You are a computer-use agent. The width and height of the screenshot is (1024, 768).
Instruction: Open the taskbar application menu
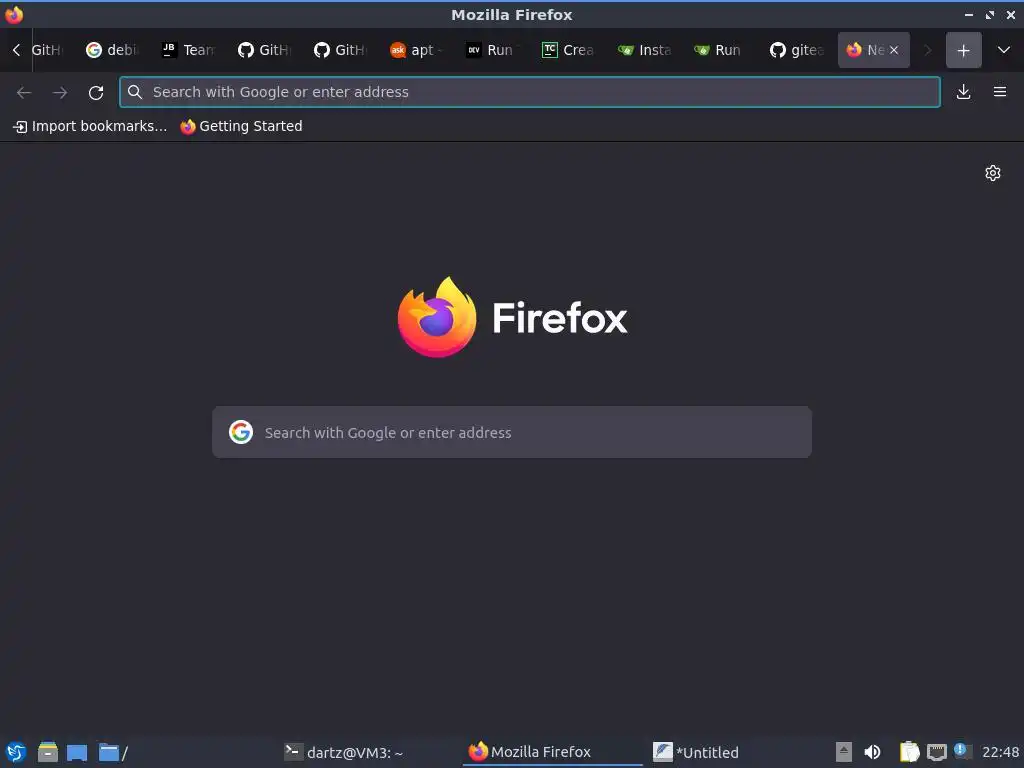pos(16,752)
